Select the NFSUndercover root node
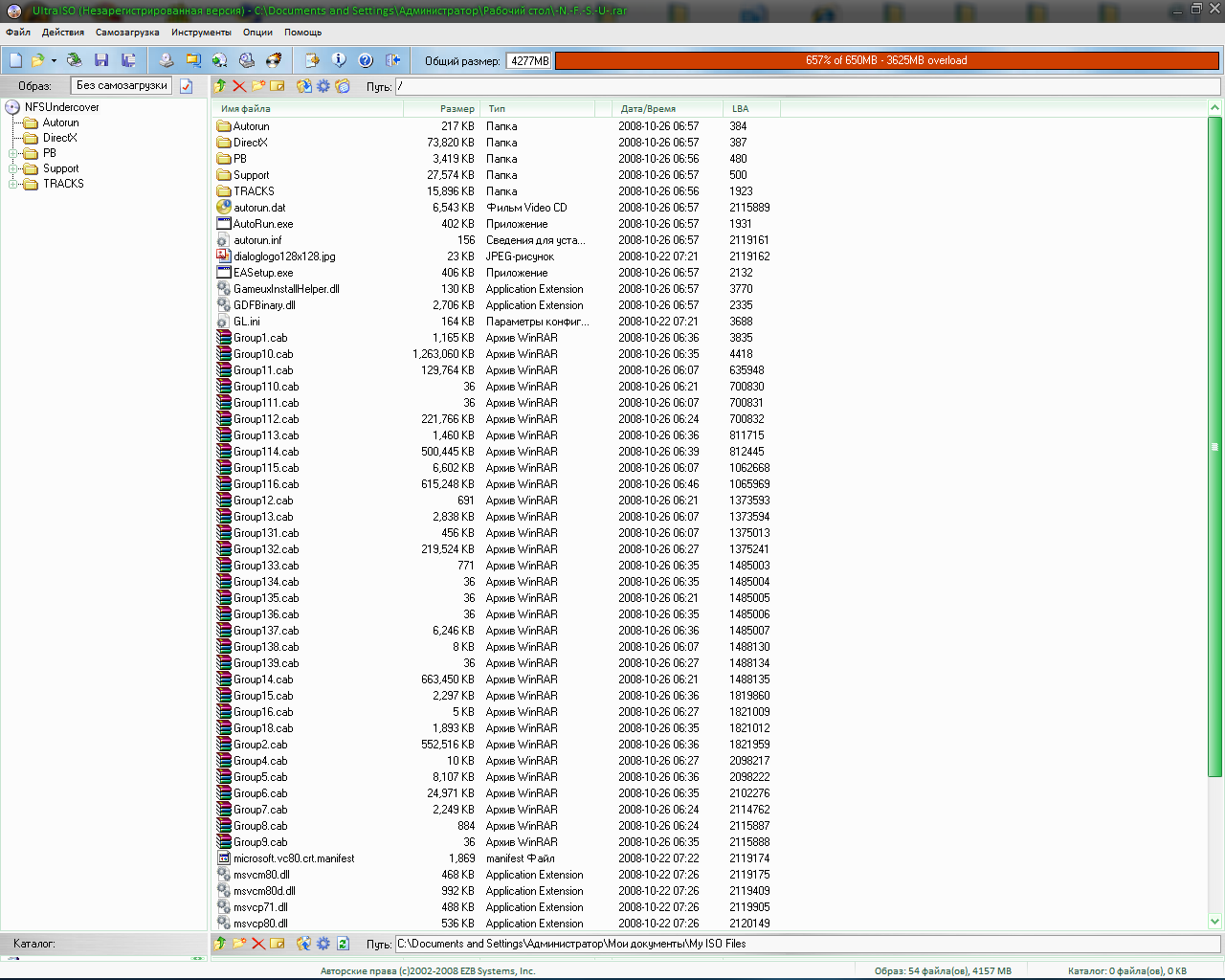1225x980 pixels. [x=61, y=107]
